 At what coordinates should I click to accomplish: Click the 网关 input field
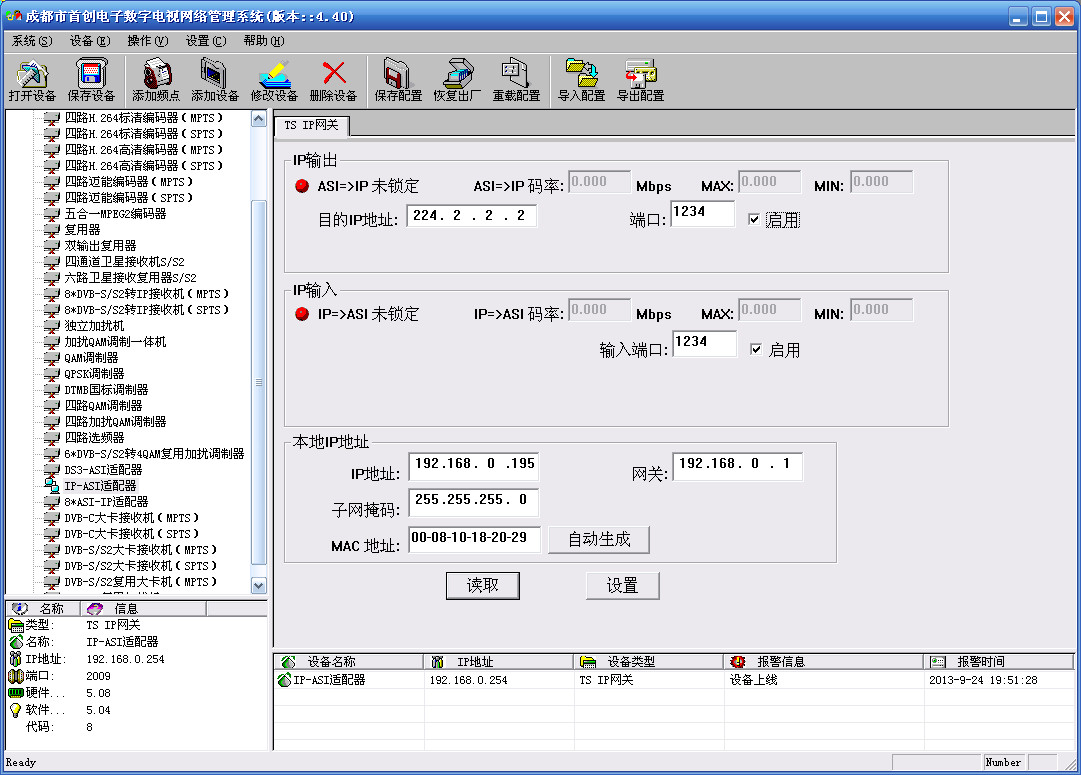(737, 465)
